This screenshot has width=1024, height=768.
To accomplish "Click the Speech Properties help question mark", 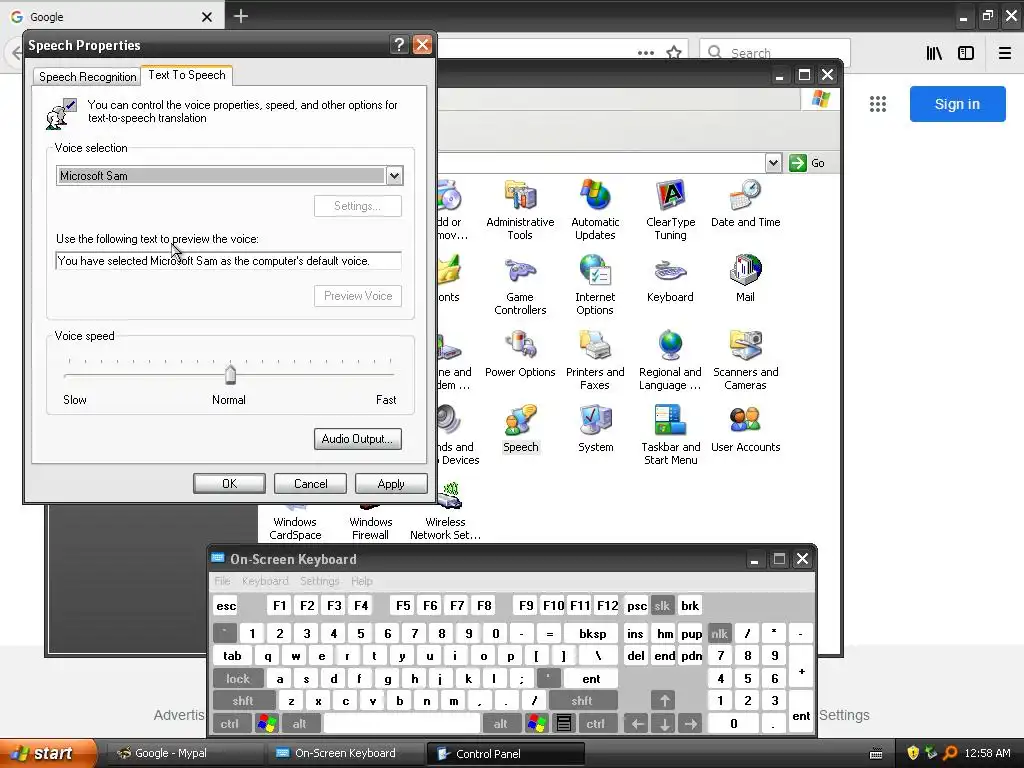I will (x=398, y=44).
